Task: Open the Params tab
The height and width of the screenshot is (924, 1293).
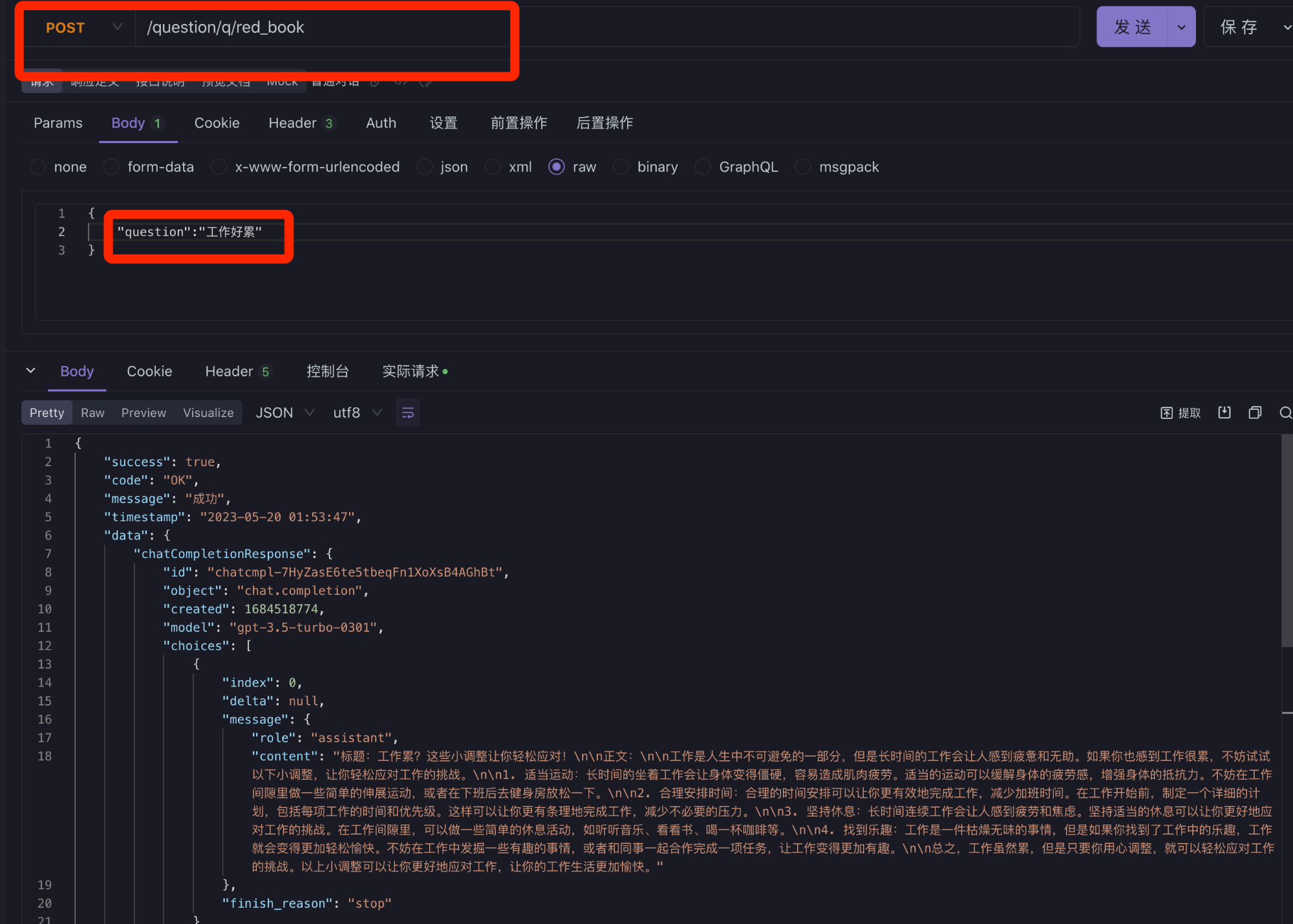Action: pos(58,123)
